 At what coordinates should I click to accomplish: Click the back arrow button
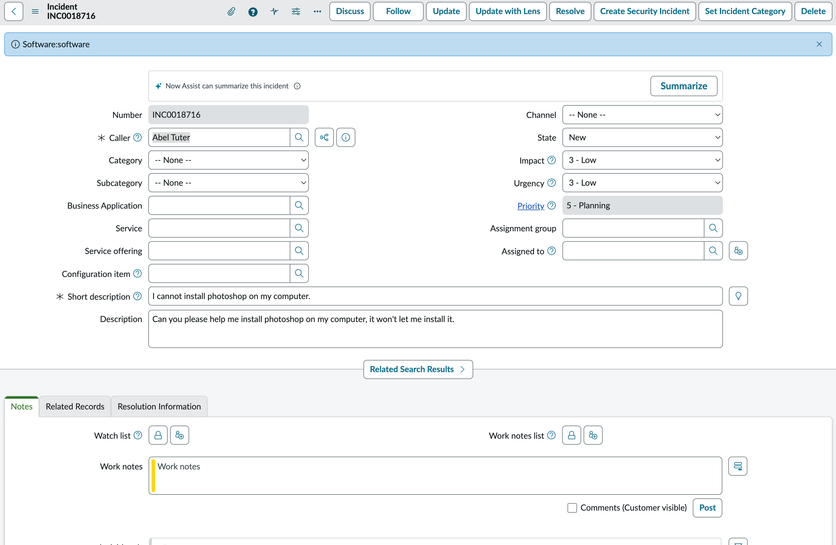pyautogui.click(x=14, y=12)
